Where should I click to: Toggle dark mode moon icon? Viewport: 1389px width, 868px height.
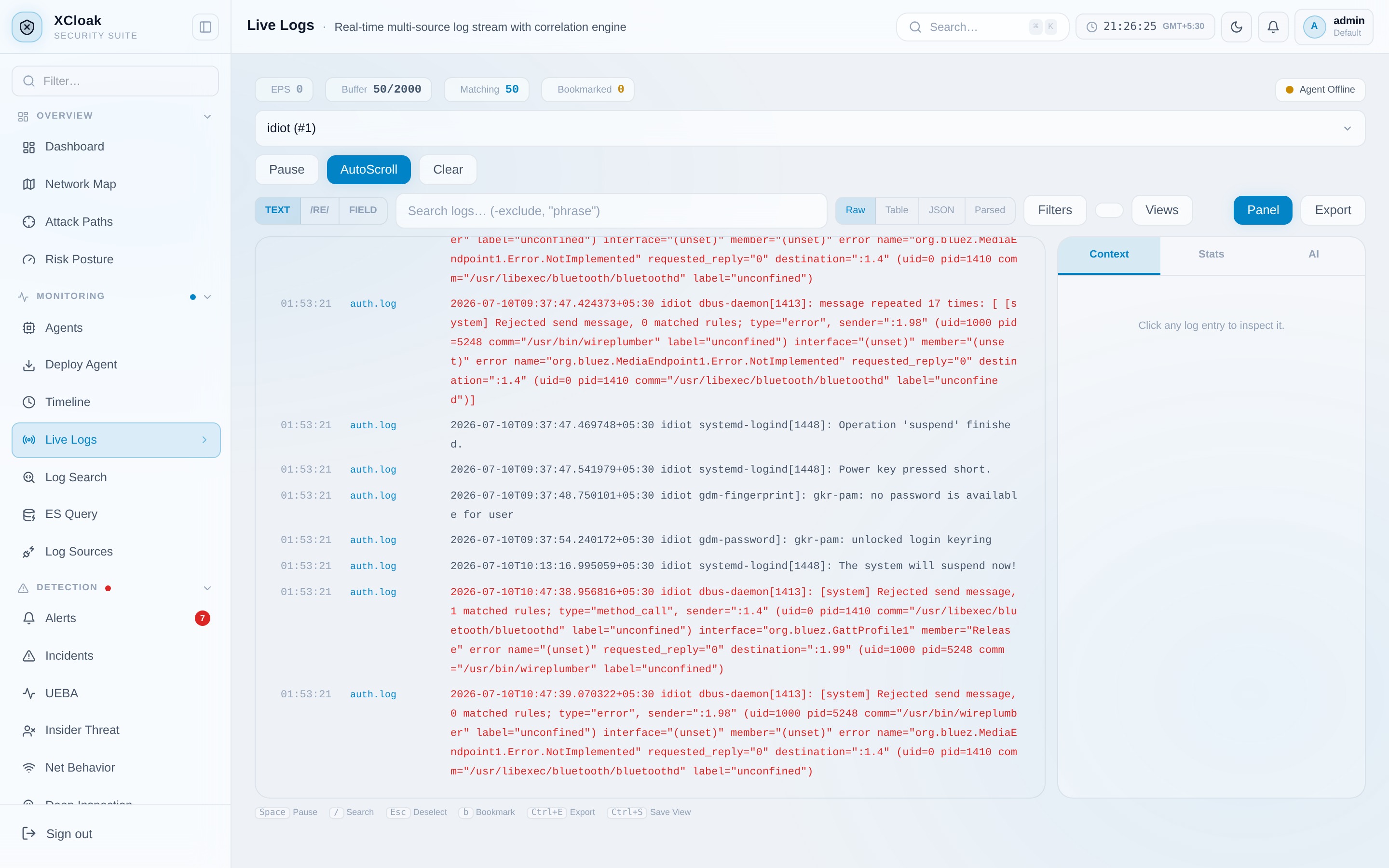click(x=1236, y=27)
